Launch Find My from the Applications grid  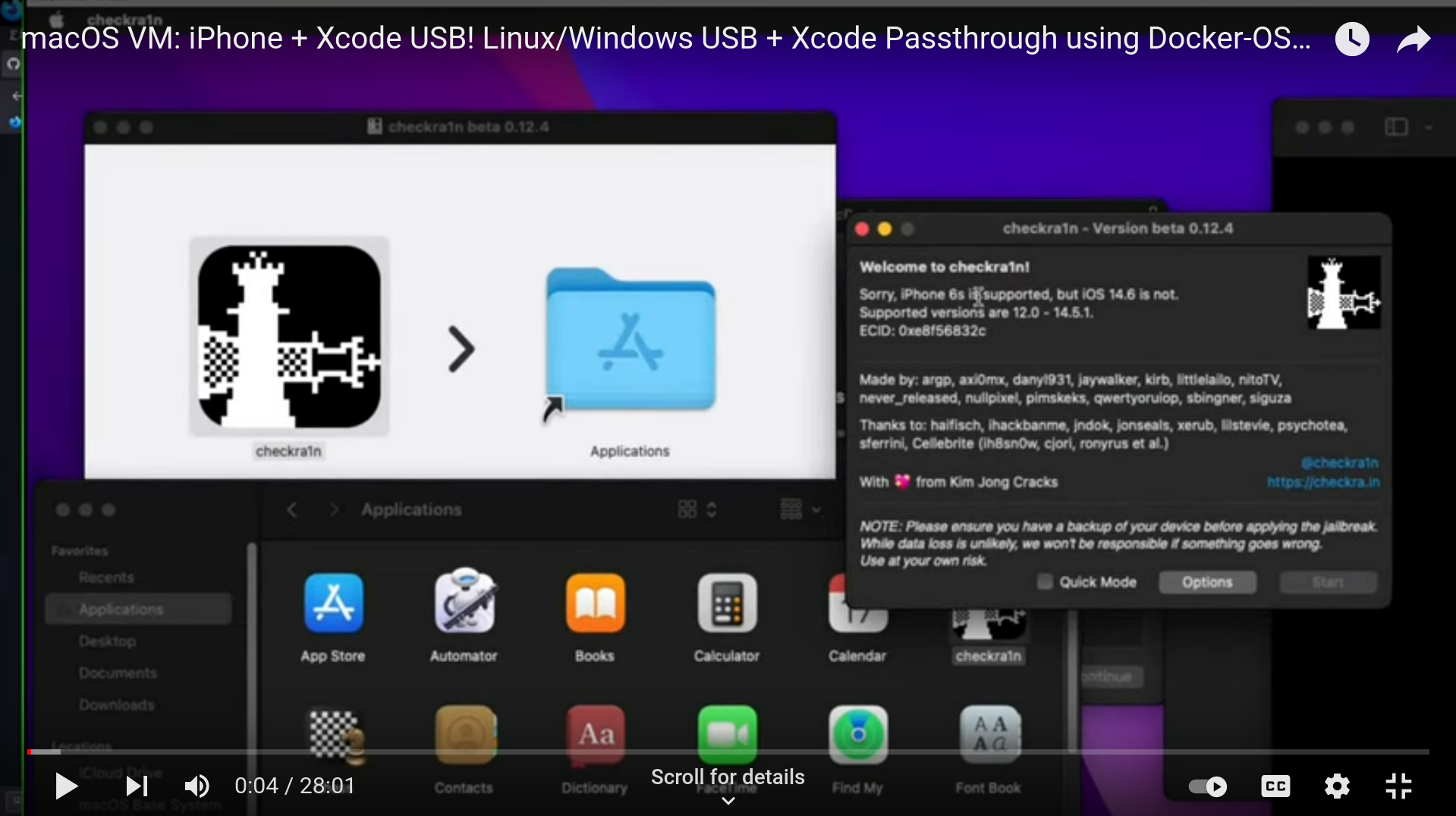coord(857,734)
